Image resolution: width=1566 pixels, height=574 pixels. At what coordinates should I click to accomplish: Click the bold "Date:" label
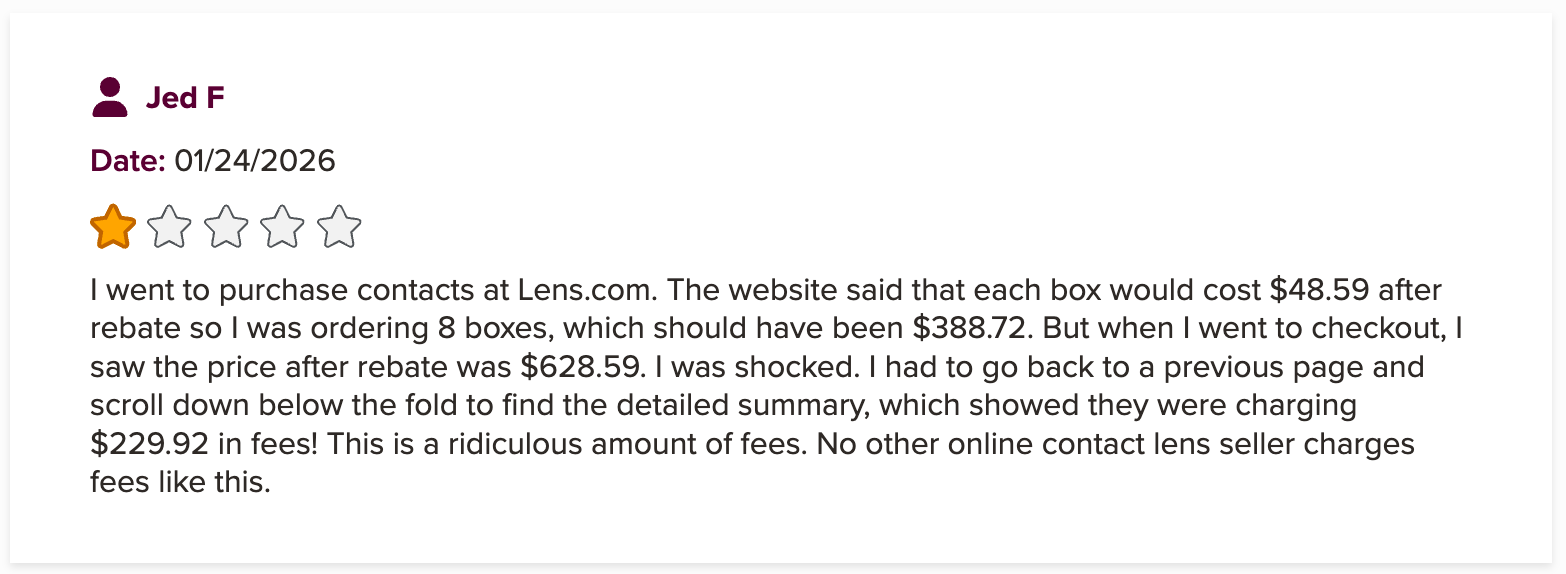tap(128, 161)
